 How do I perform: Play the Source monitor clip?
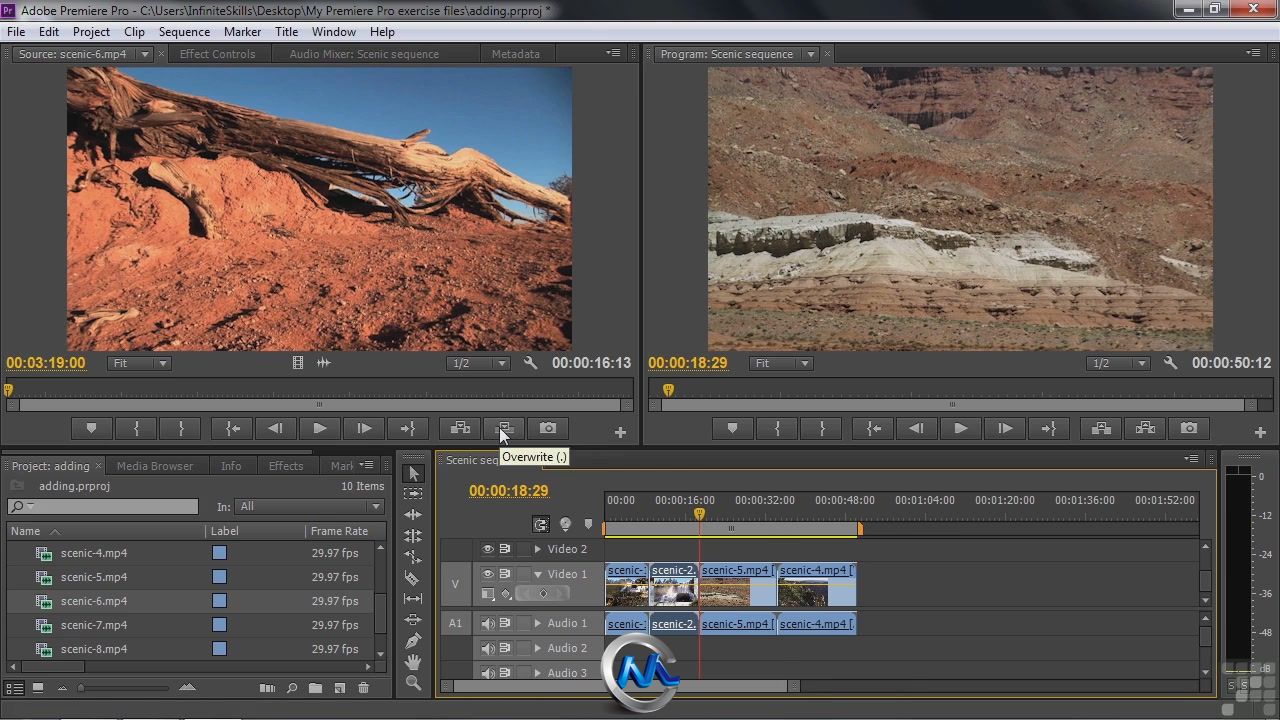pos(320,428)
